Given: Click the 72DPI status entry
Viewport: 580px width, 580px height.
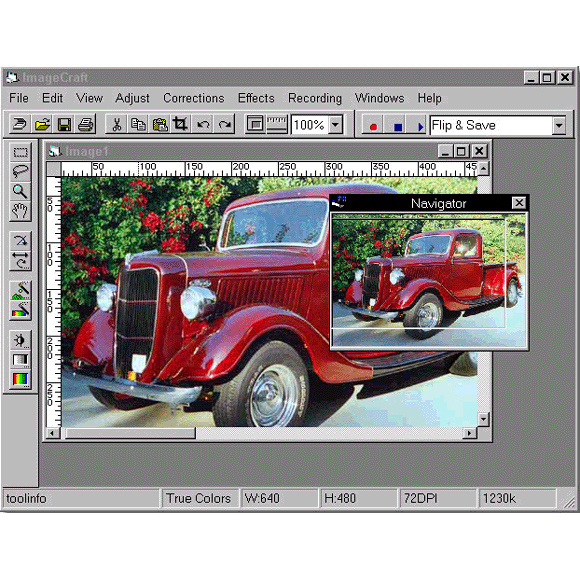Looking at the screenshot, I should click(x=438, y=498).
